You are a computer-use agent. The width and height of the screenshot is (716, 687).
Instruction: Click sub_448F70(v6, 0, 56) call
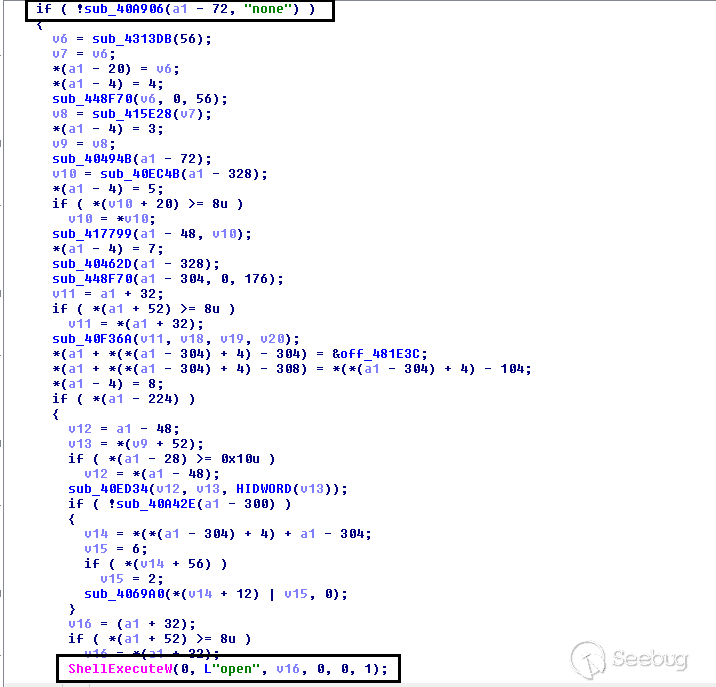(140, 99)
